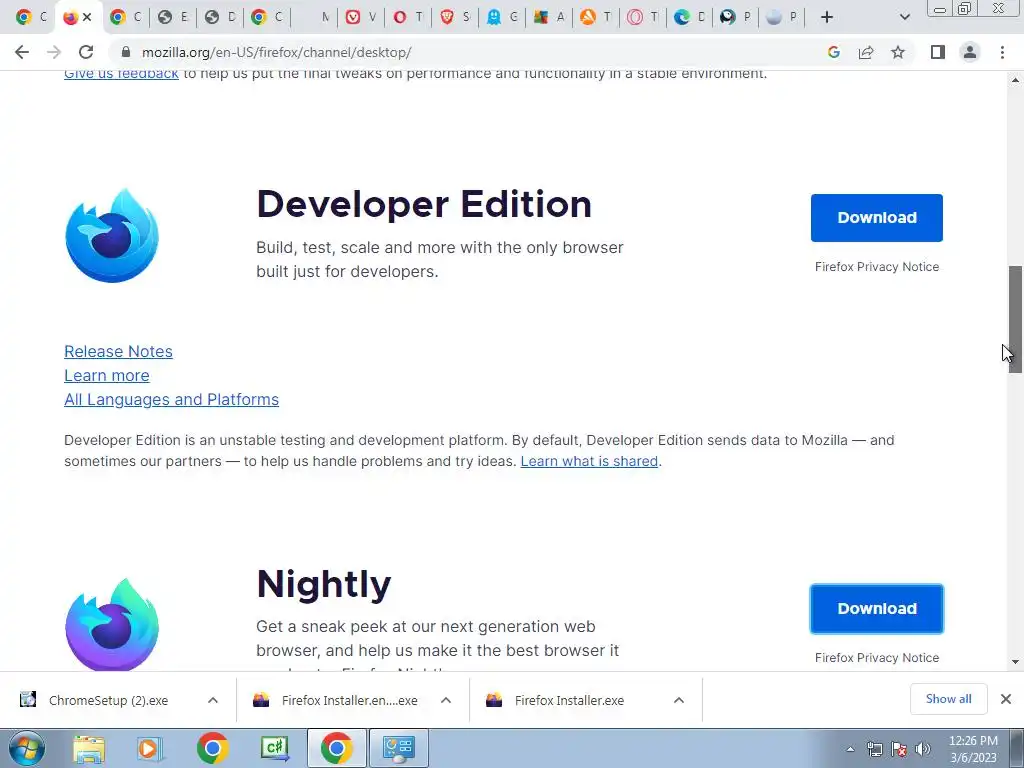Screen dimensions: 1024x768
Task: Click the Firefox Developer Edition logo
Action: 112,236
